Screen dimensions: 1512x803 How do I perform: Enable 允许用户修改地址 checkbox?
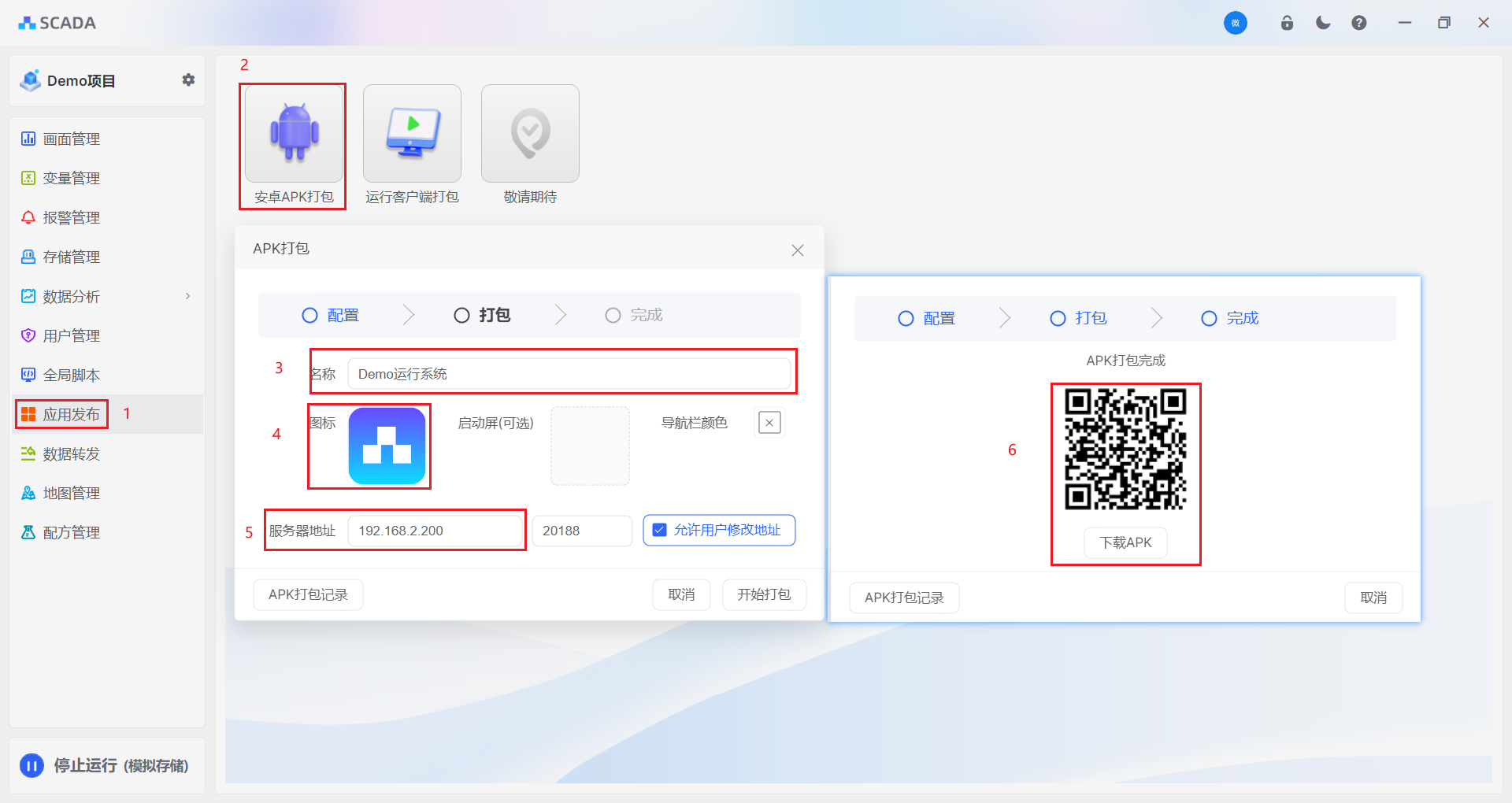click(x=659, y=530)
